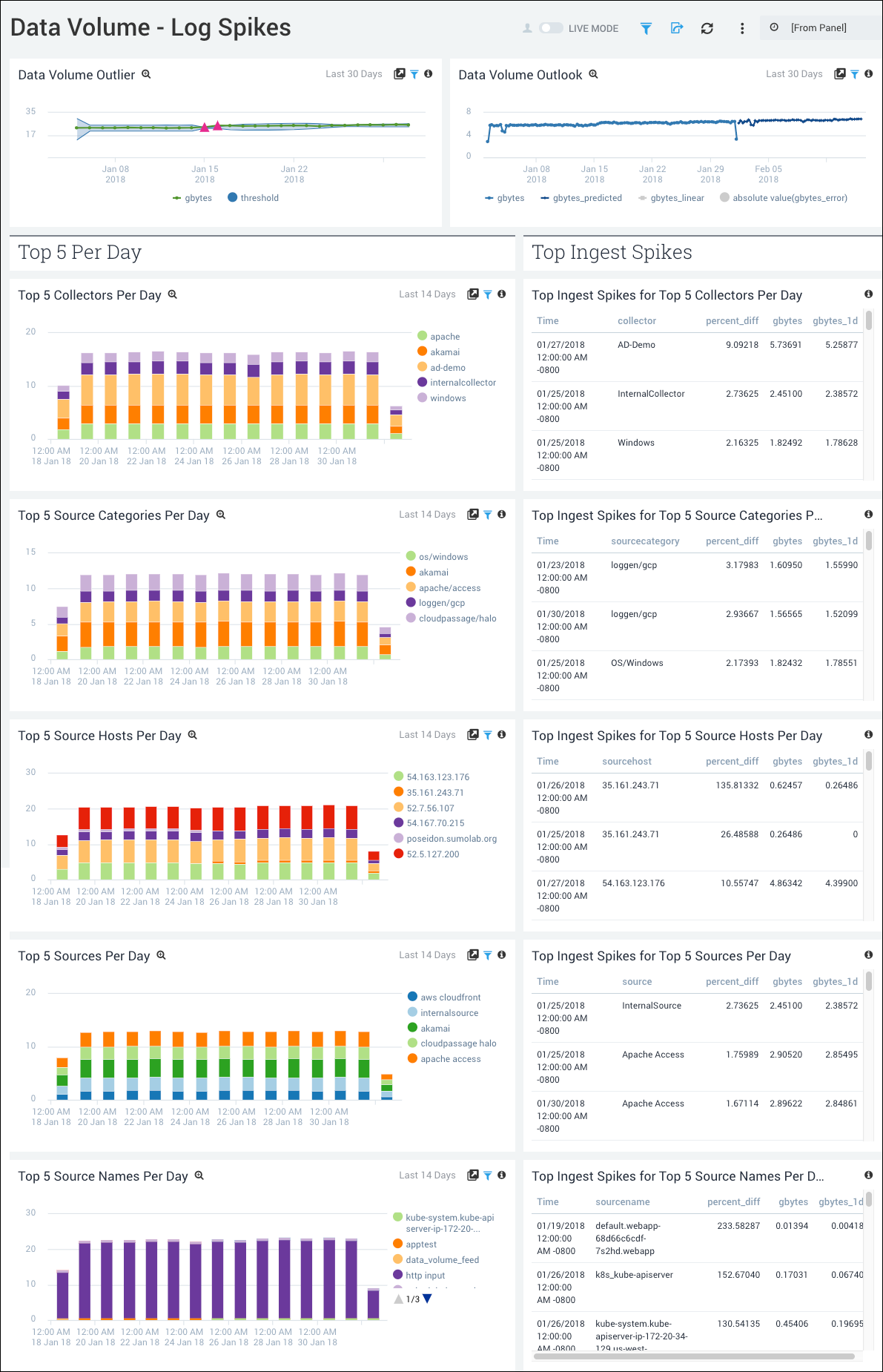Toggle gbytes_predicted series in Outlook legend
This screenshot has height=1372, width=883.
581,198
